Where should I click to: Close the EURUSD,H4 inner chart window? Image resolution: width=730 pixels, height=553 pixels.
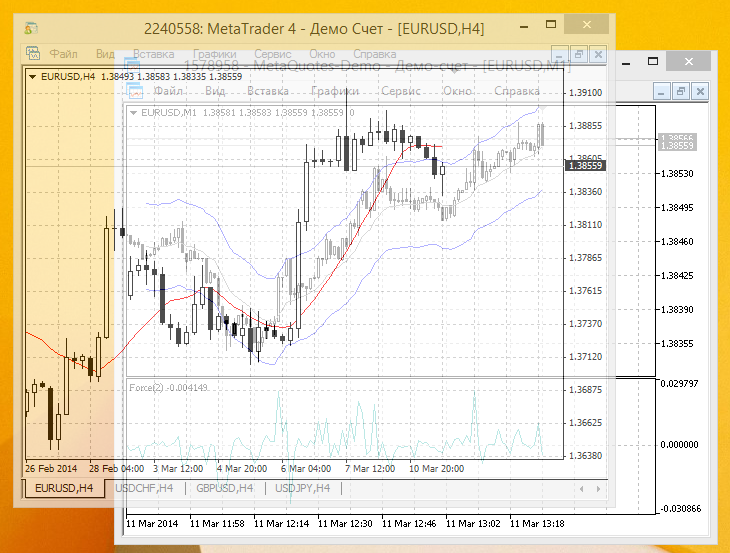coord(598,54)
